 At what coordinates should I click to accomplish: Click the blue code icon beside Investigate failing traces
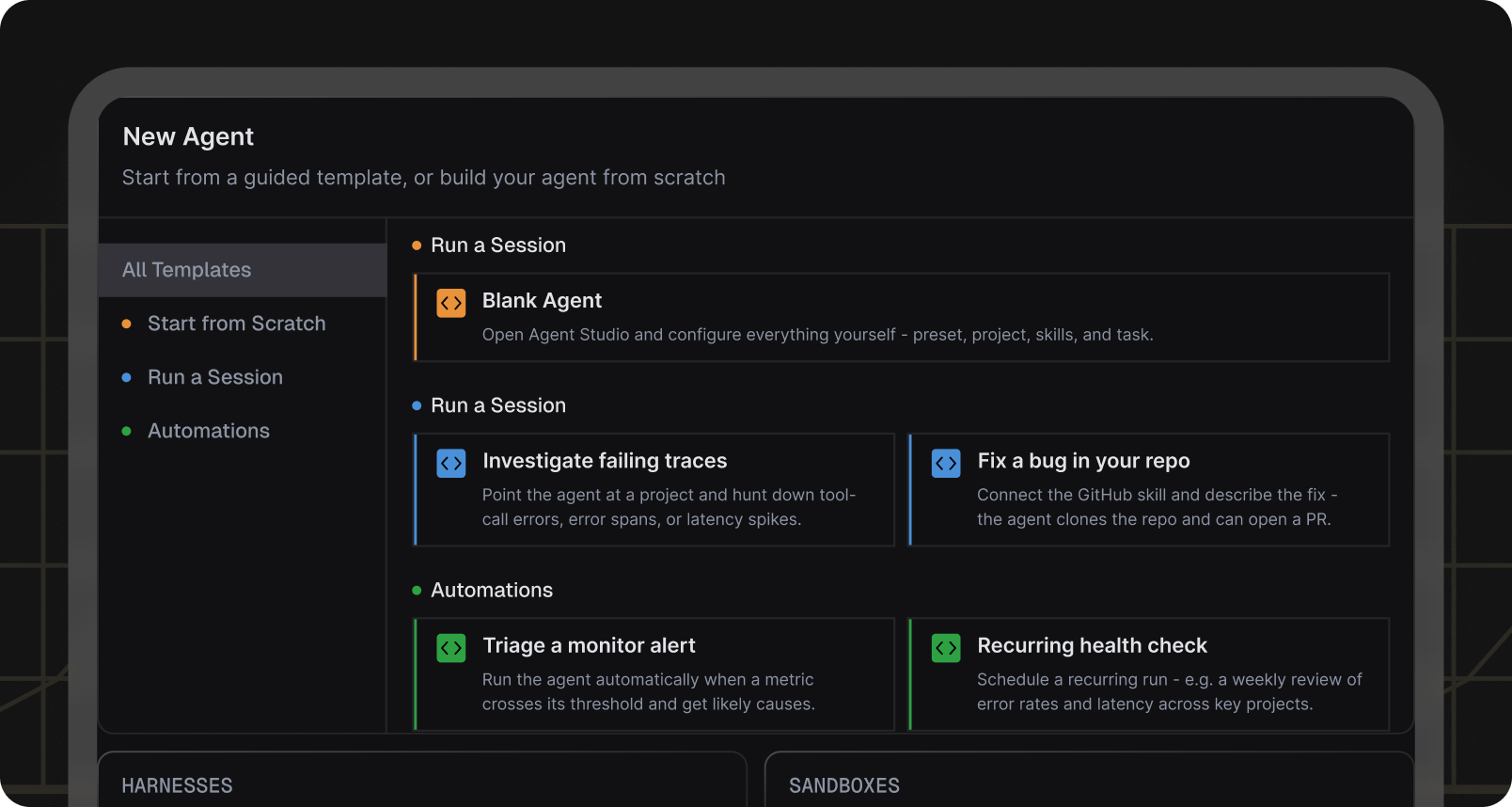tap(451, 463)
